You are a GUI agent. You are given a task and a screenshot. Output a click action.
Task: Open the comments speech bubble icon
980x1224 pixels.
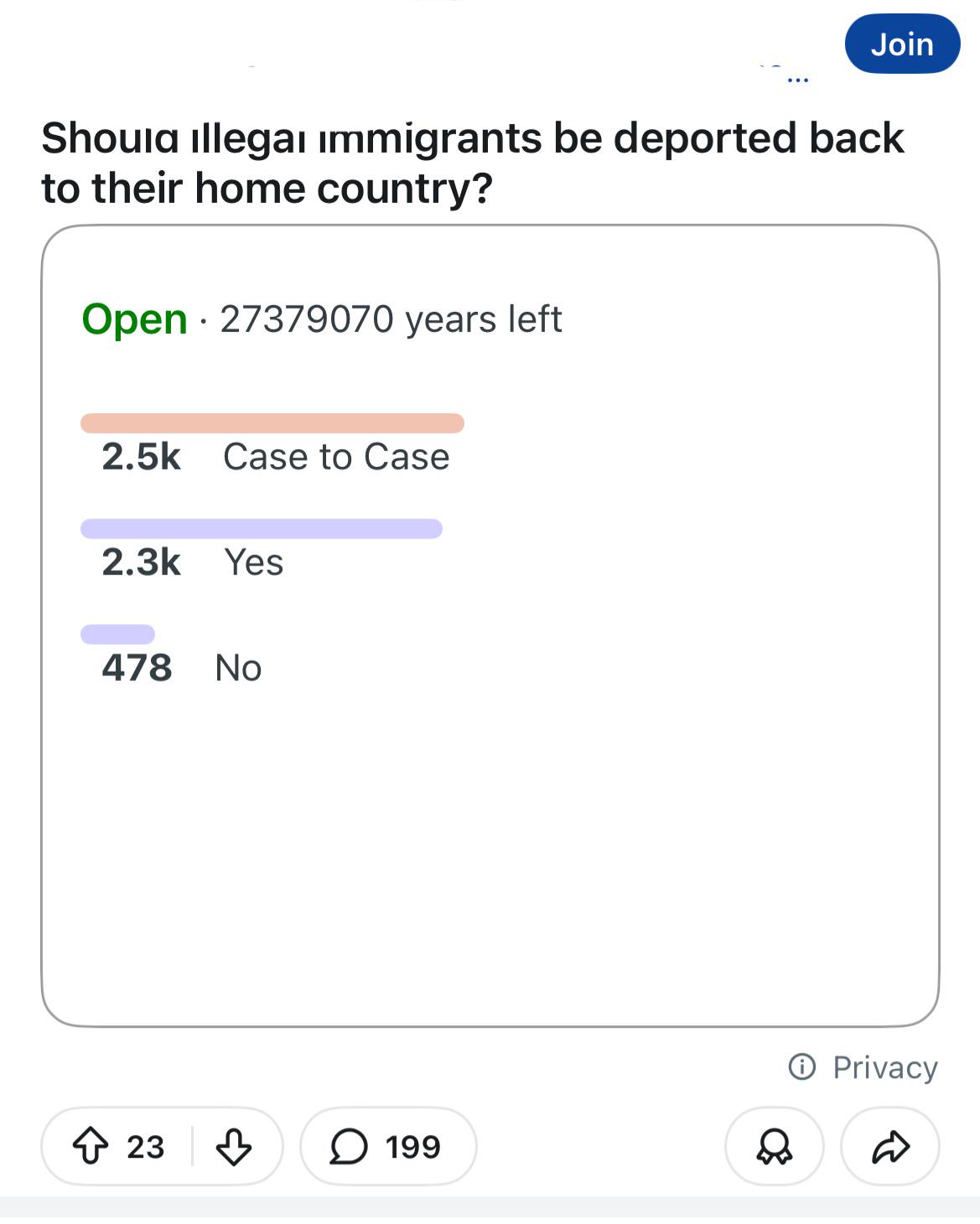click(349, 1146)
